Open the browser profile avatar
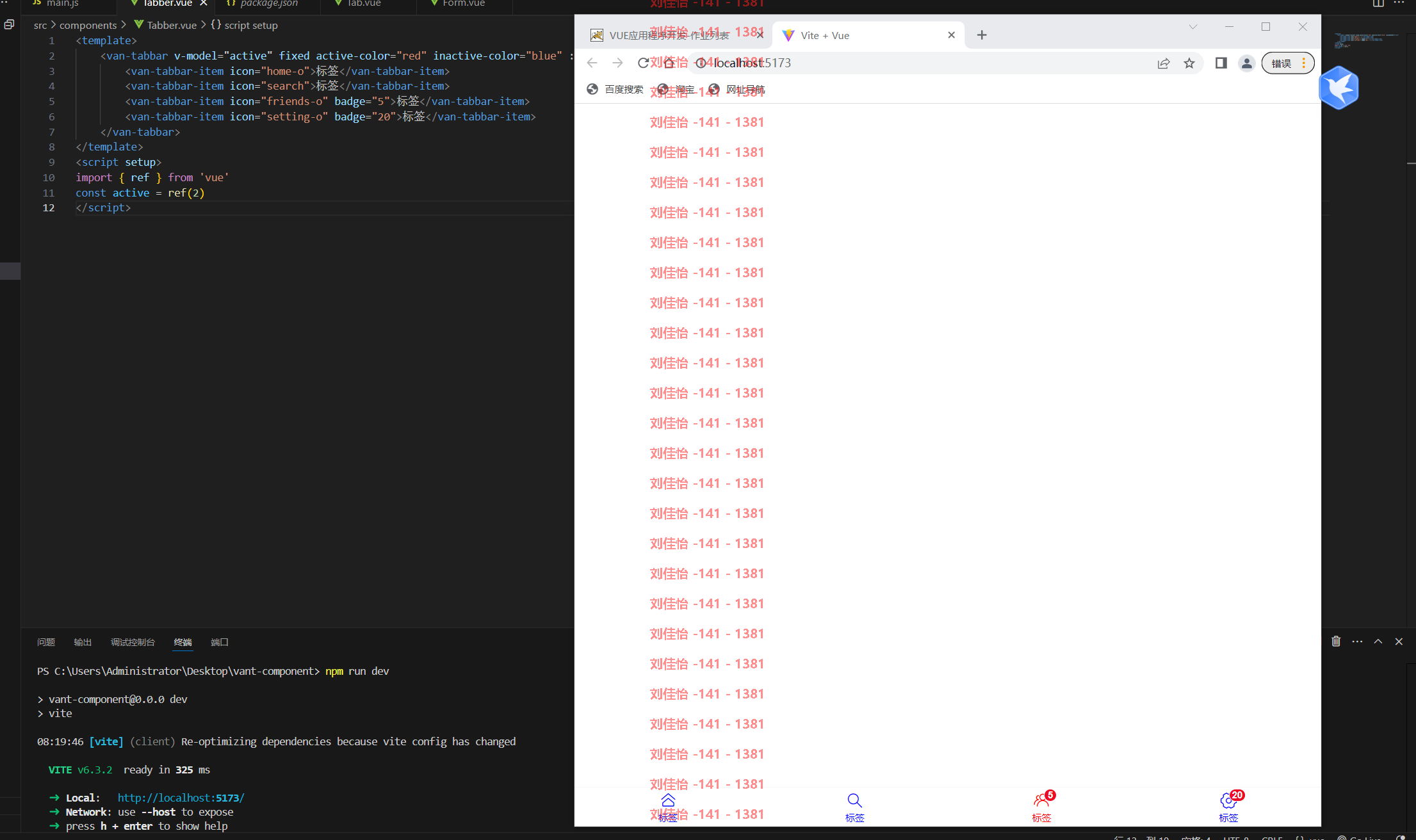 pyautogui.click(x=1246, y=63)
